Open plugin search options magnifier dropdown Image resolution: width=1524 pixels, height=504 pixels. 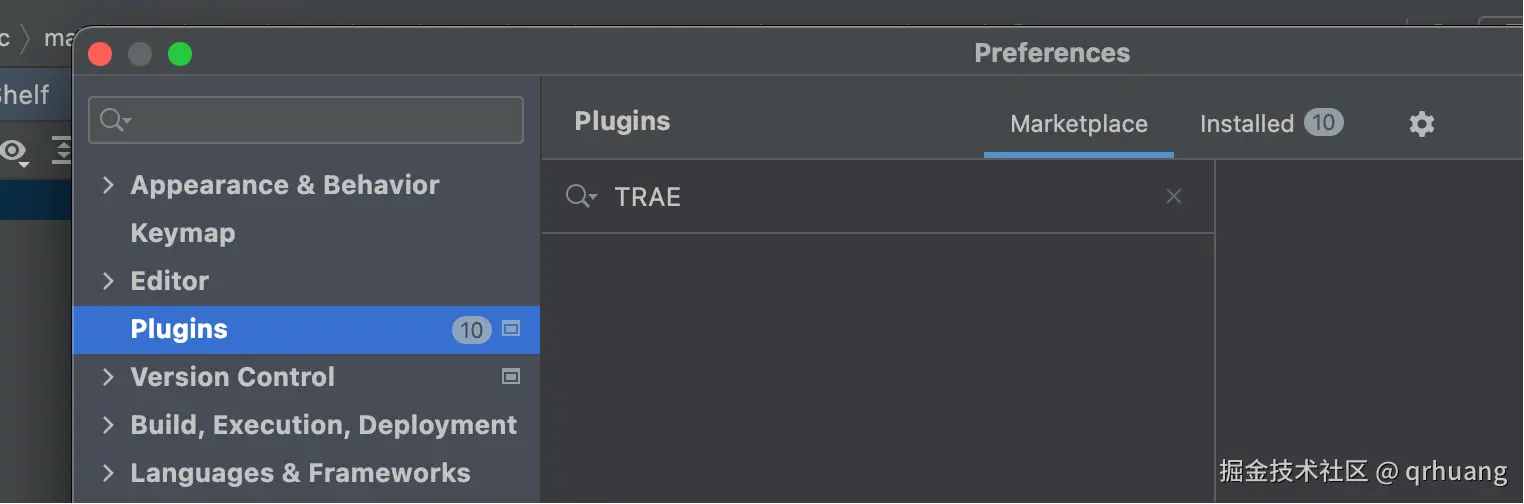click(581, 197)
